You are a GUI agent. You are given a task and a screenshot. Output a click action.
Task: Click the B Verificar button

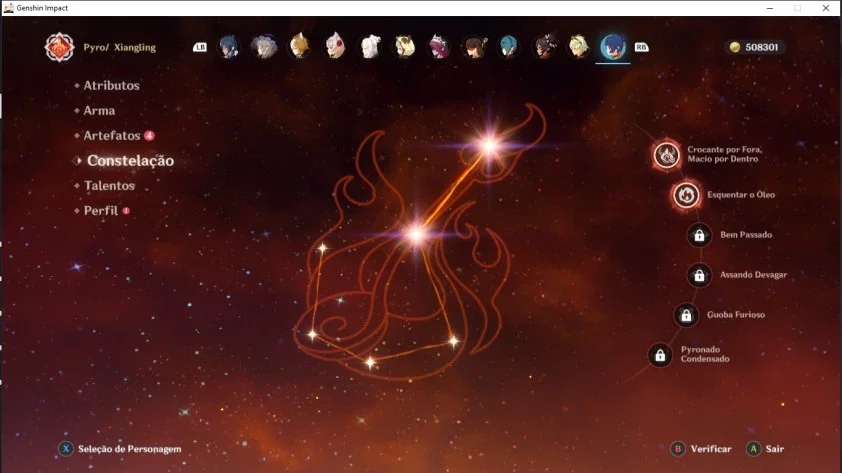tap(701, 449)
